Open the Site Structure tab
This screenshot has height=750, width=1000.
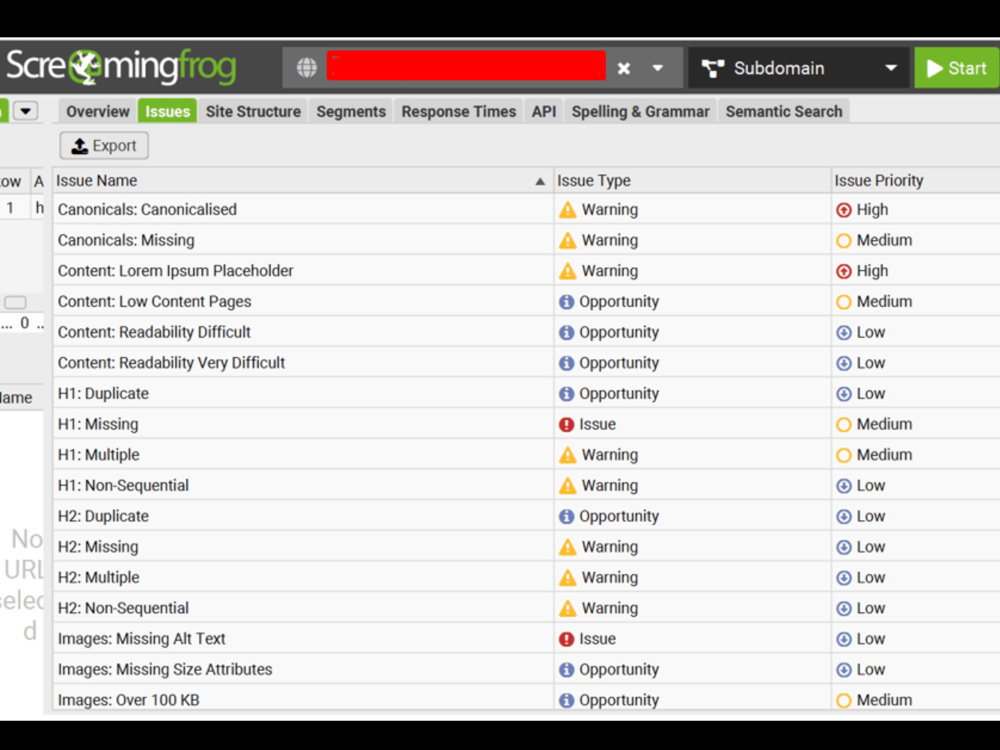[x=253, y=112]
